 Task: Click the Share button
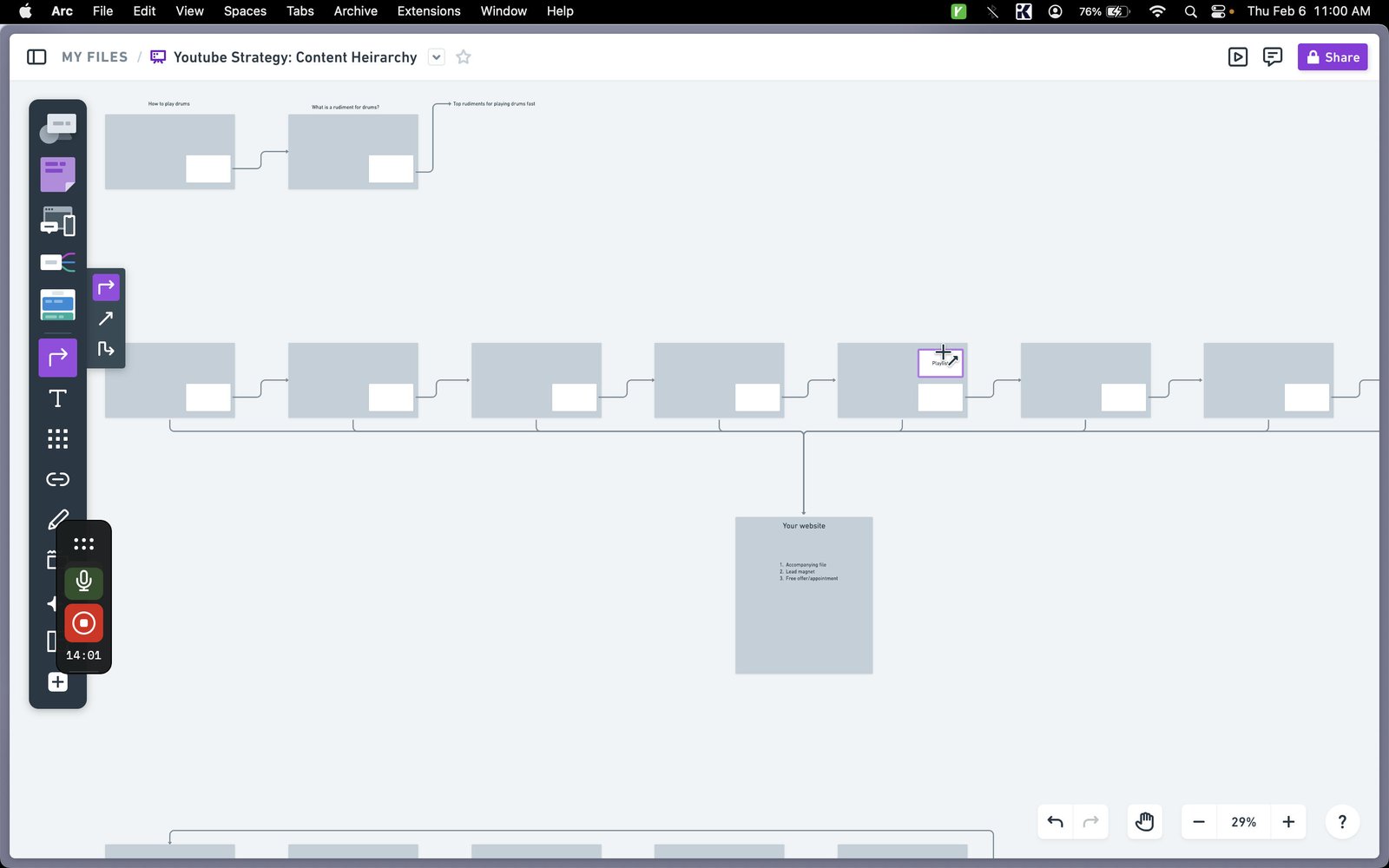tap(1333, 57)
